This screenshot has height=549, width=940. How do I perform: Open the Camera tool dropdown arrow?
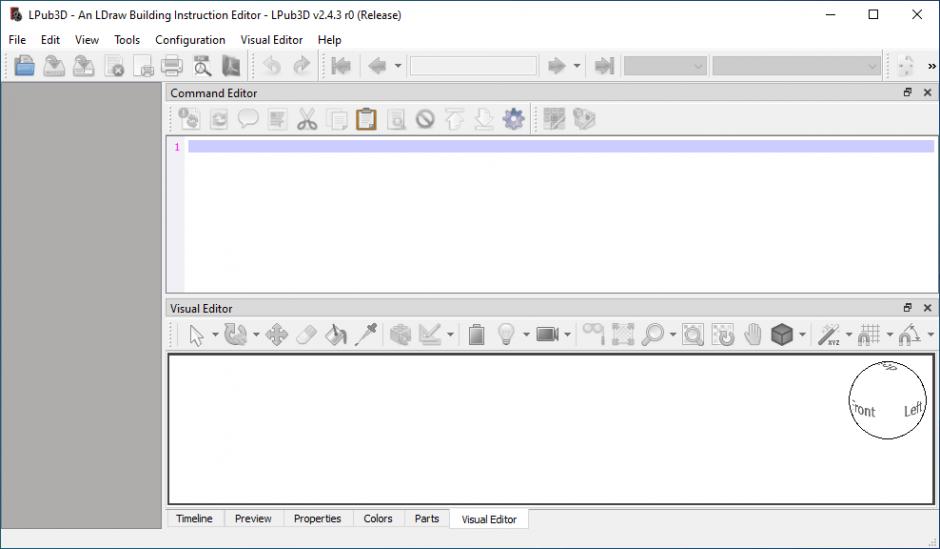point(567,335)
